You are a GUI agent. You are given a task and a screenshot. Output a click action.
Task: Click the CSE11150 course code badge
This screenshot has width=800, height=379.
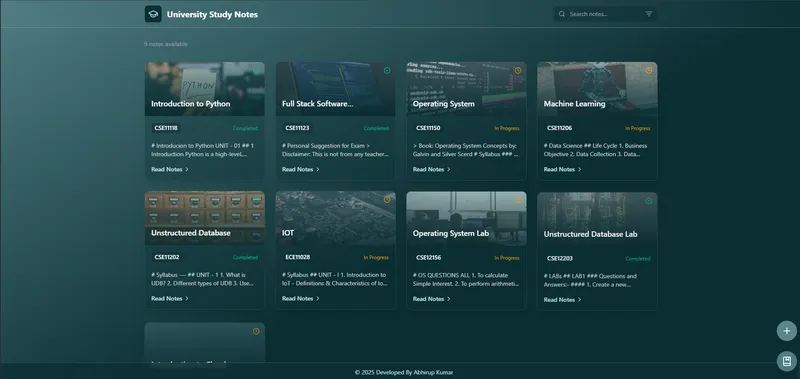tap(428, 128)
